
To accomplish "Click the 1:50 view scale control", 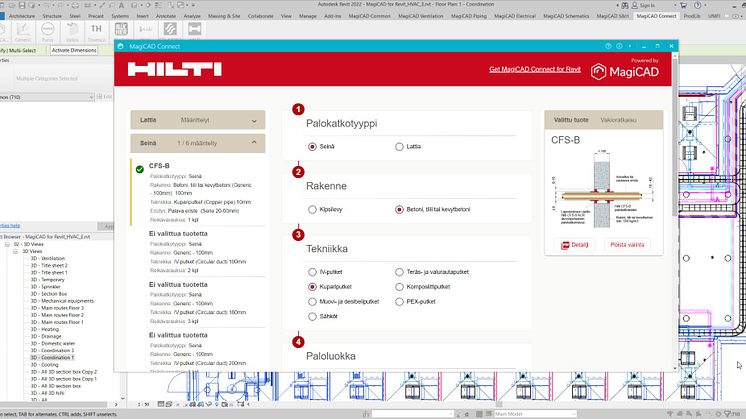I will click(x=143, y=405).
